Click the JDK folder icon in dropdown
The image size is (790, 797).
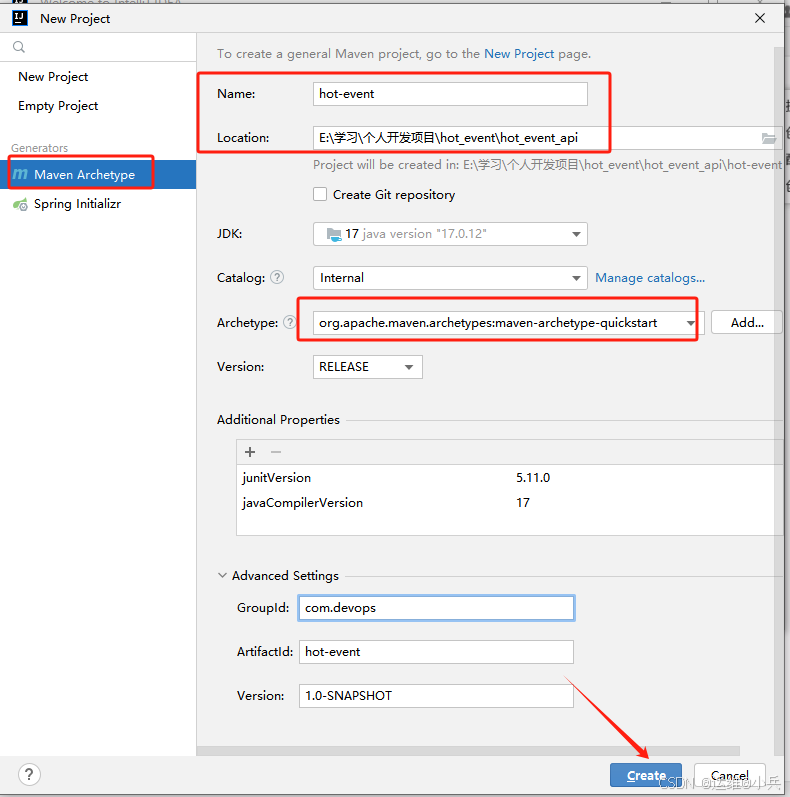point(333,234)
